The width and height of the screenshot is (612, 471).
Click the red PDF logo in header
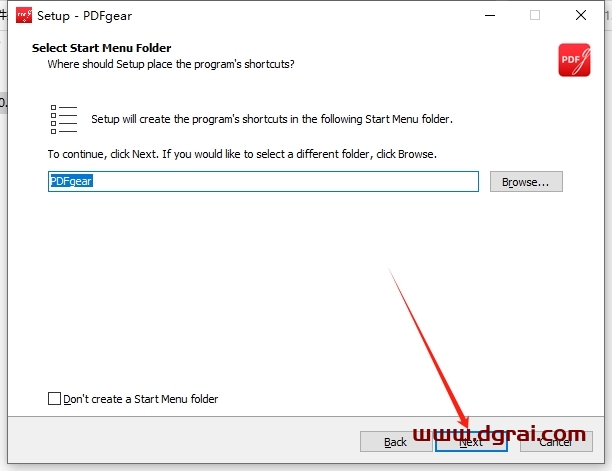point(573,60)
